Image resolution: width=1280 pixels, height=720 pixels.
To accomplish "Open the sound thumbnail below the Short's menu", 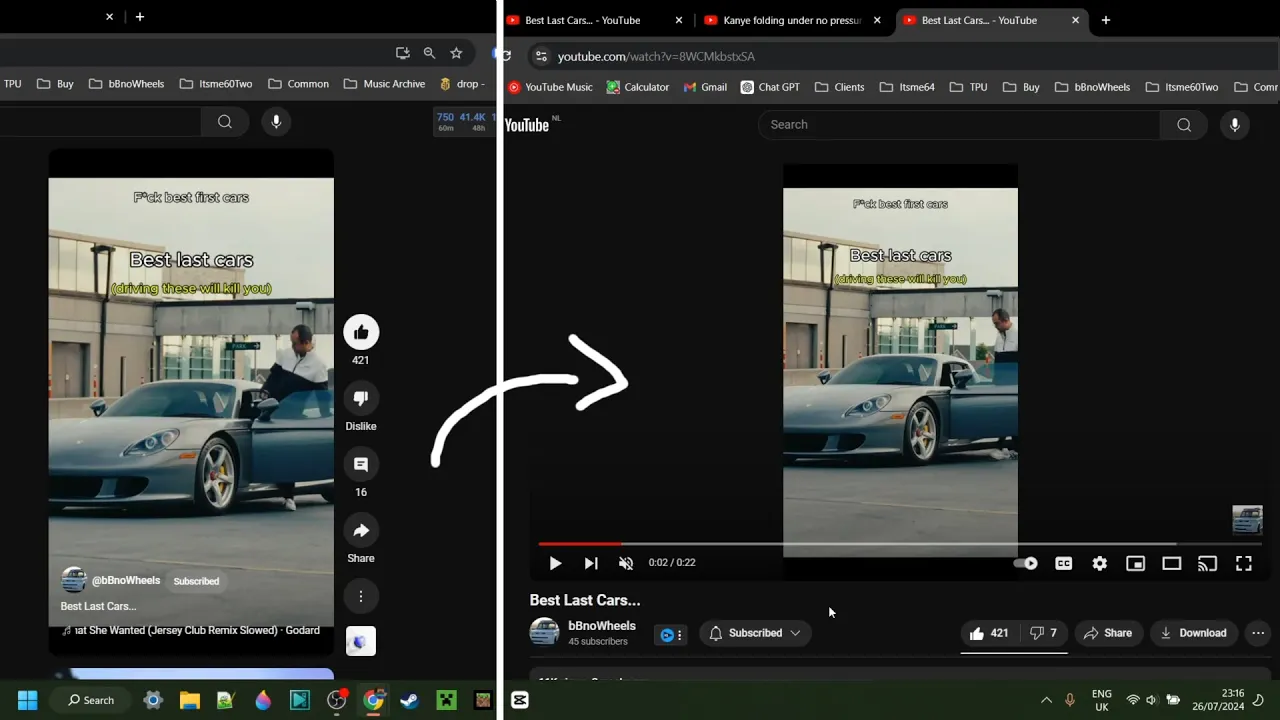I will (x=361, y=641).
